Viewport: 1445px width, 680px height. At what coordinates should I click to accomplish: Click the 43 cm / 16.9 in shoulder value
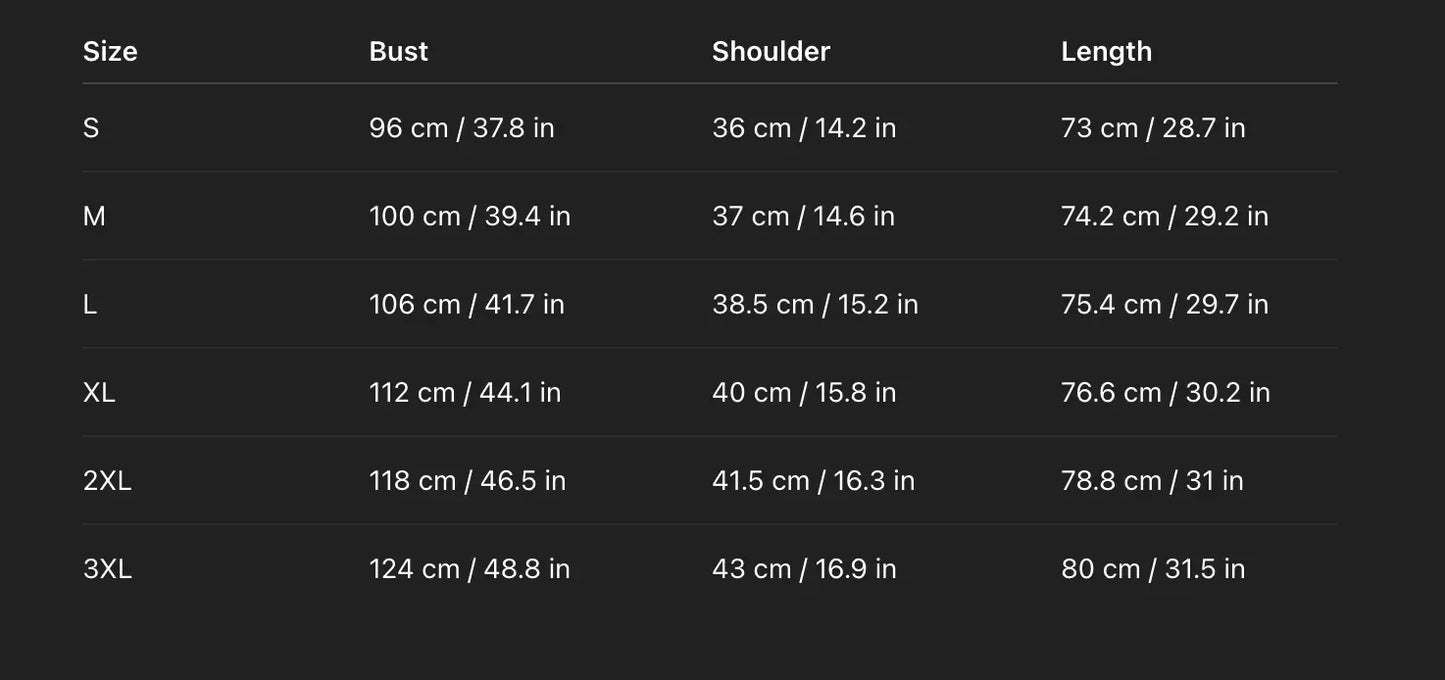tap(804, 568)
